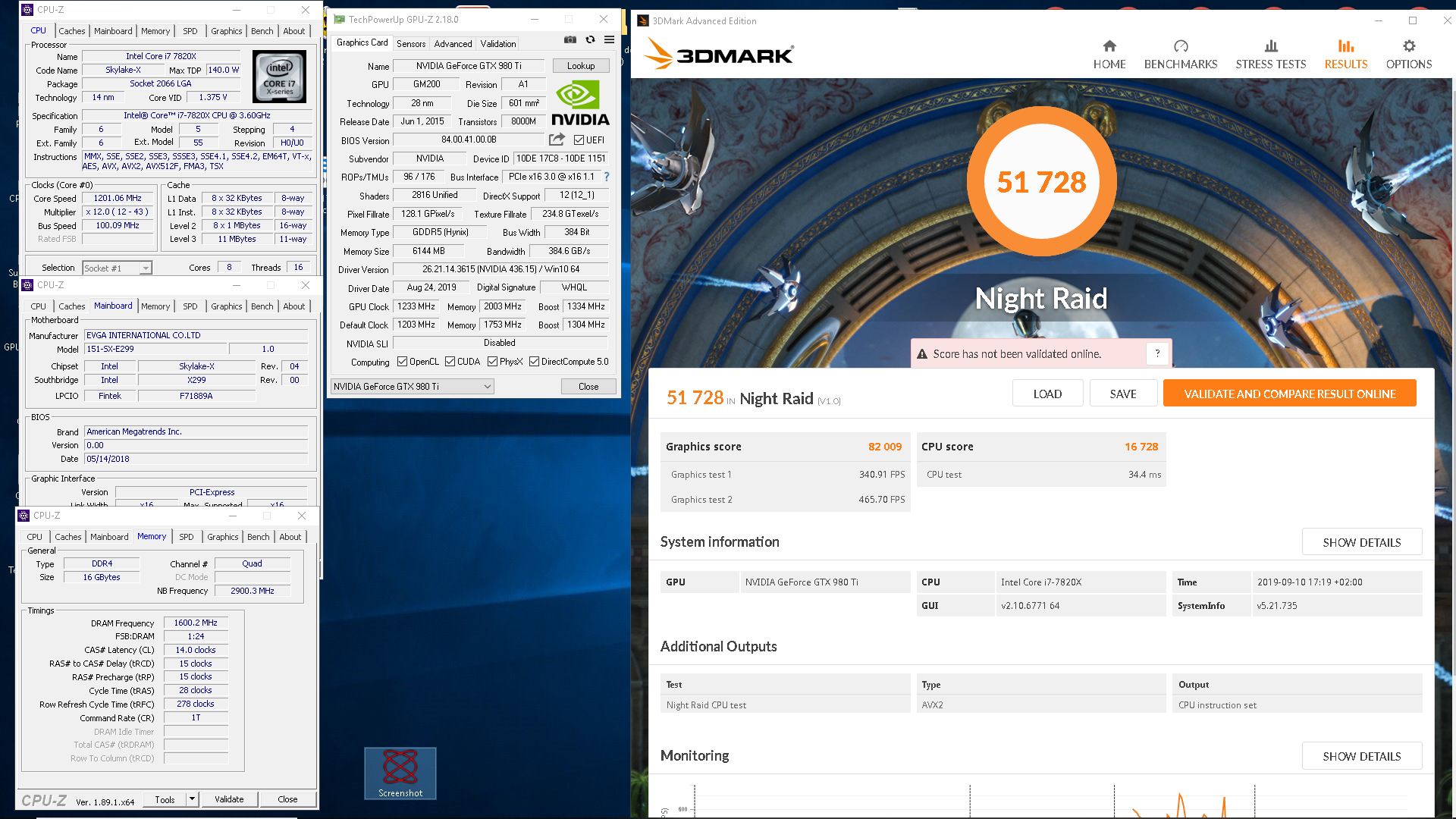Open BENCHMARKS gauge icon in 3DMark

point(1181,46)
